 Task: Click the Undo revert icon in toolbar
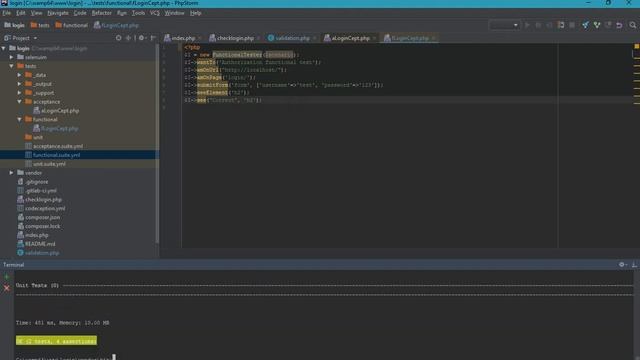(619, 25)
